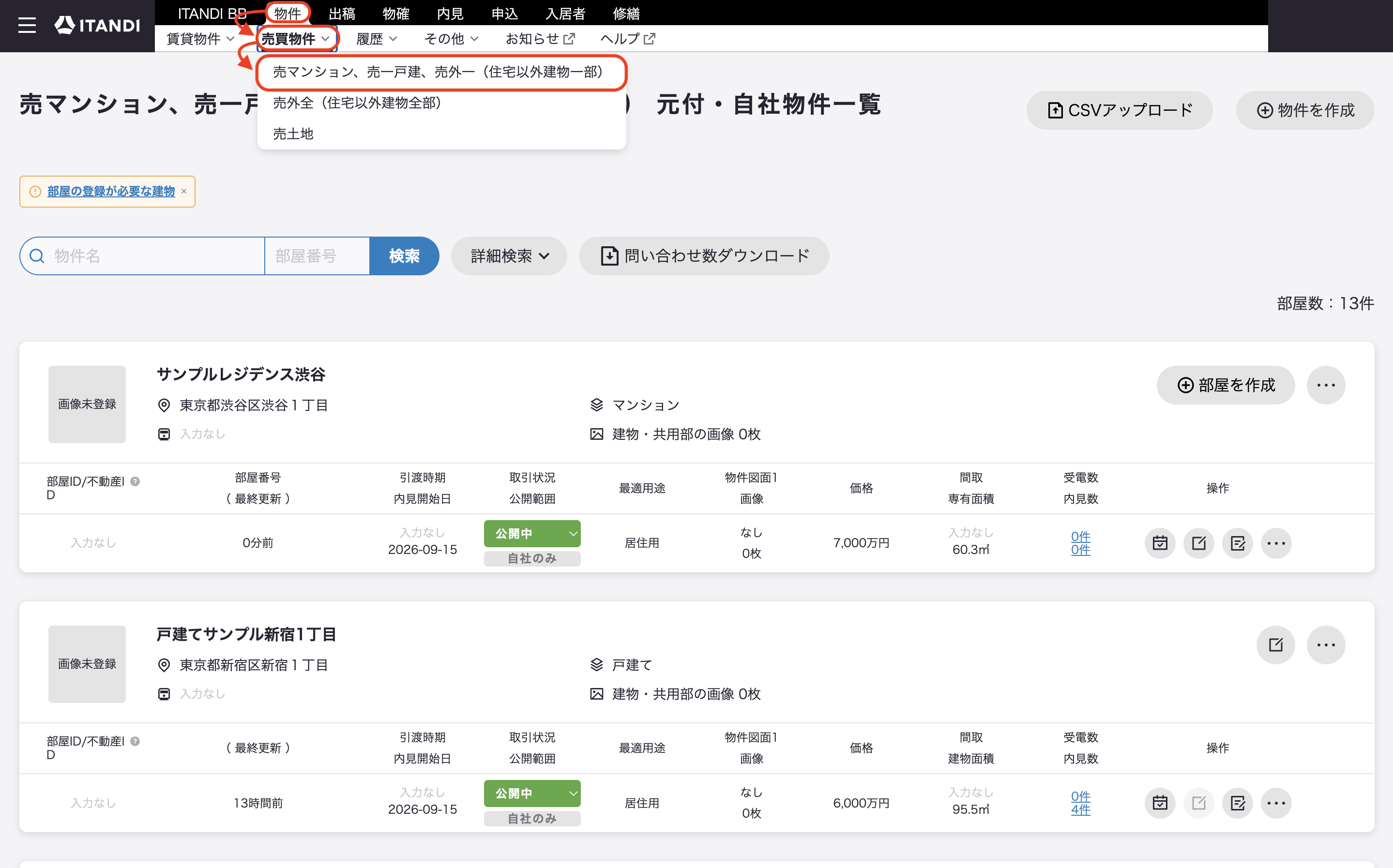Switch to the 物確 tab
This screenshot has height=868, width=1393.
pos(396,13)
